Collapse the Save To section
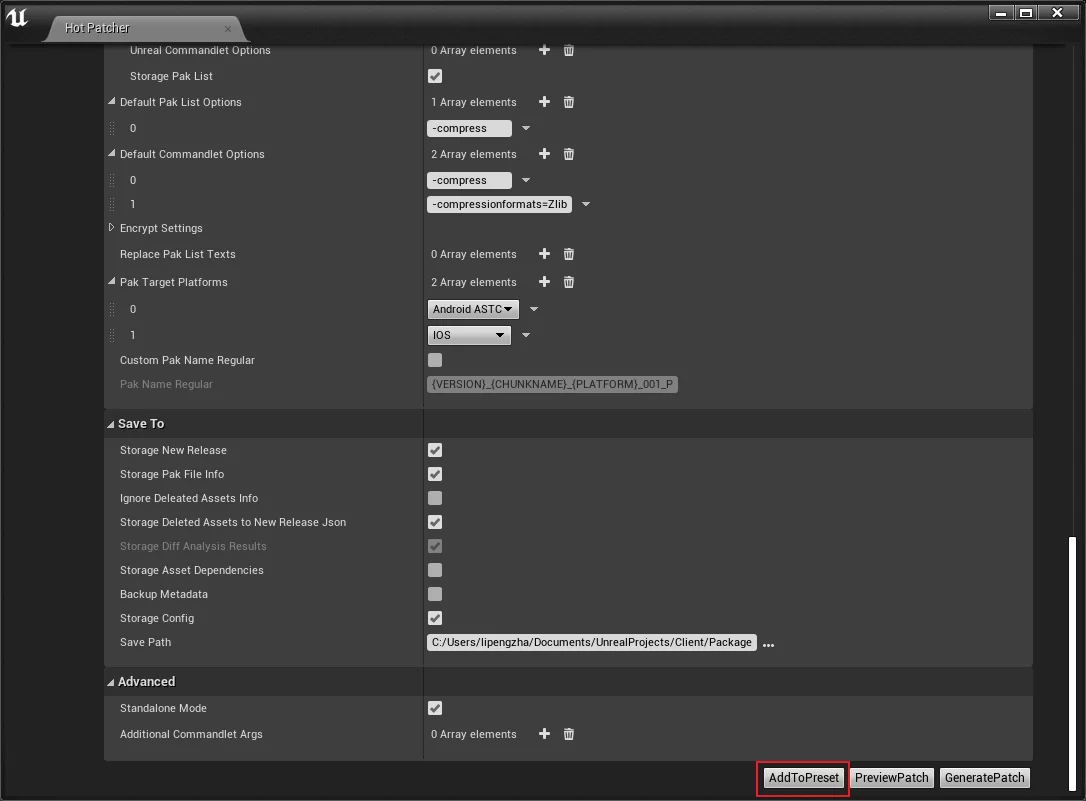This screenshot has width=1086, height=801. click(111, 424)
